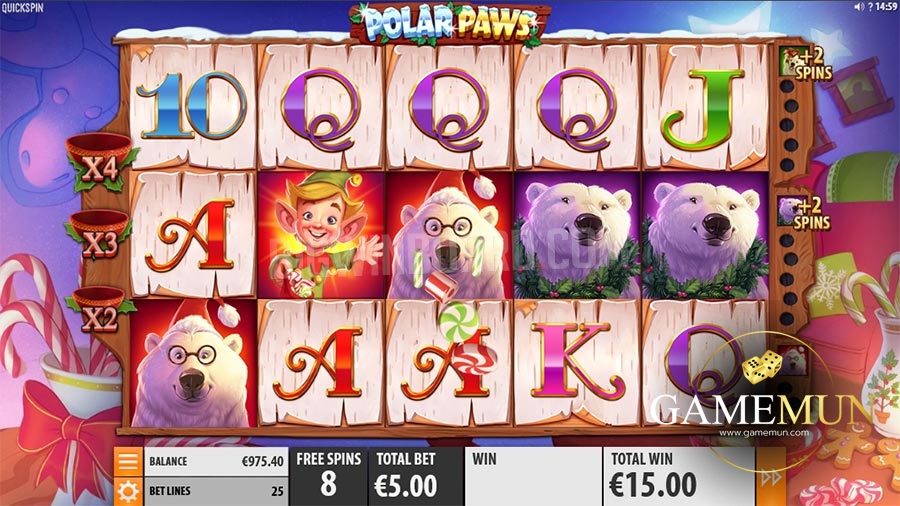
Task: Click the Bet Lines 25 field
Action: point(216,491)
